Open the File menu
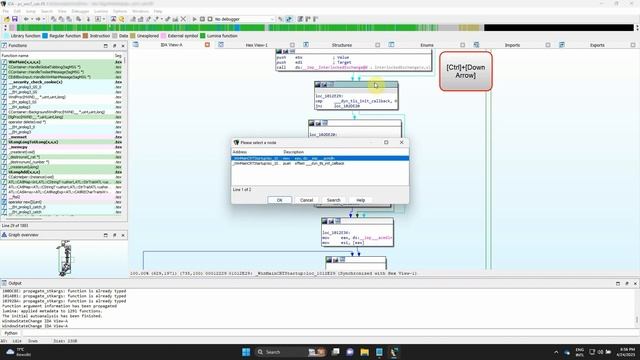 (6, 11)
